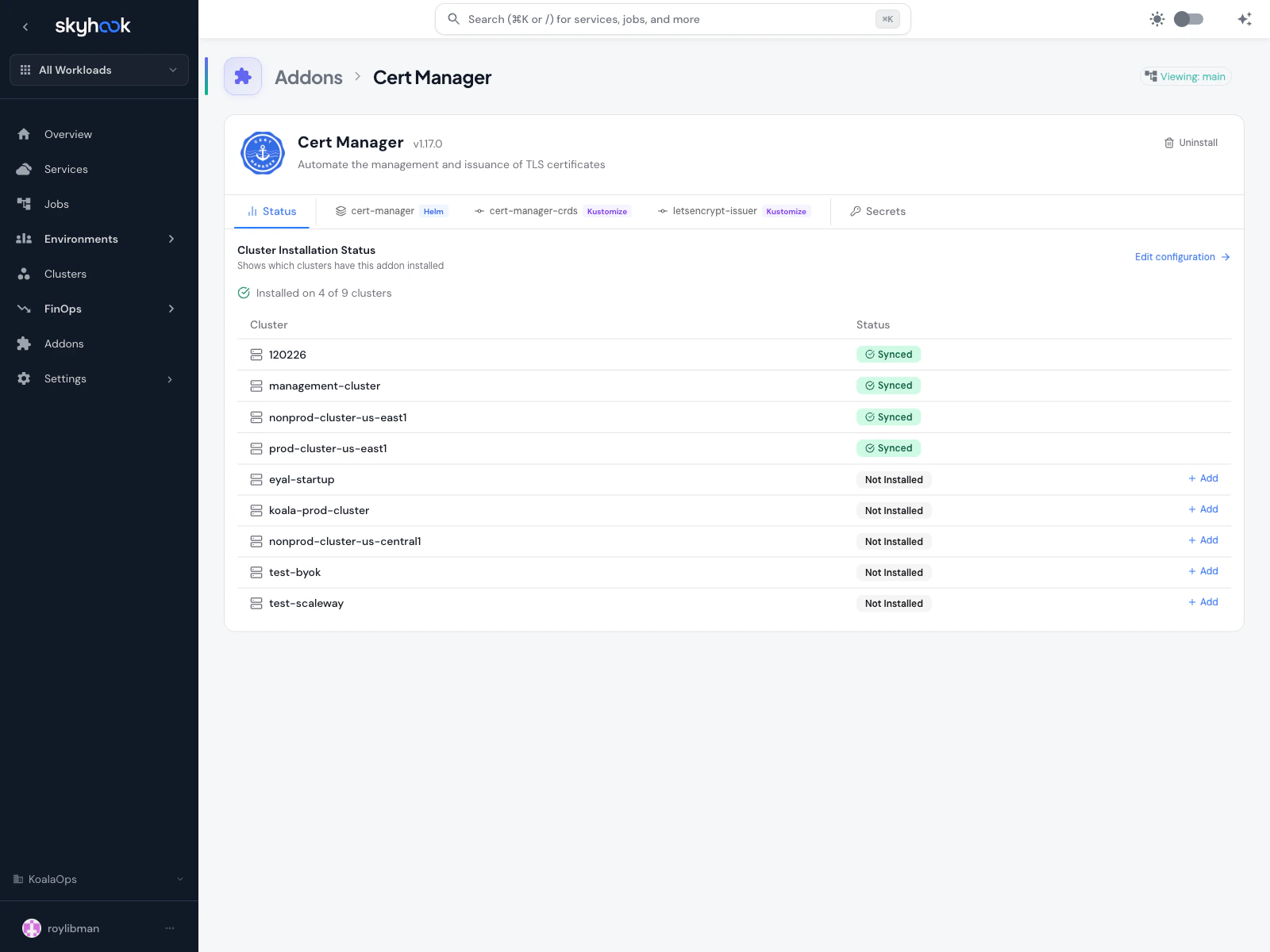Expand the All Workloads selector
Viewport: 1270px width, 952px height.
tap(98, 70)
